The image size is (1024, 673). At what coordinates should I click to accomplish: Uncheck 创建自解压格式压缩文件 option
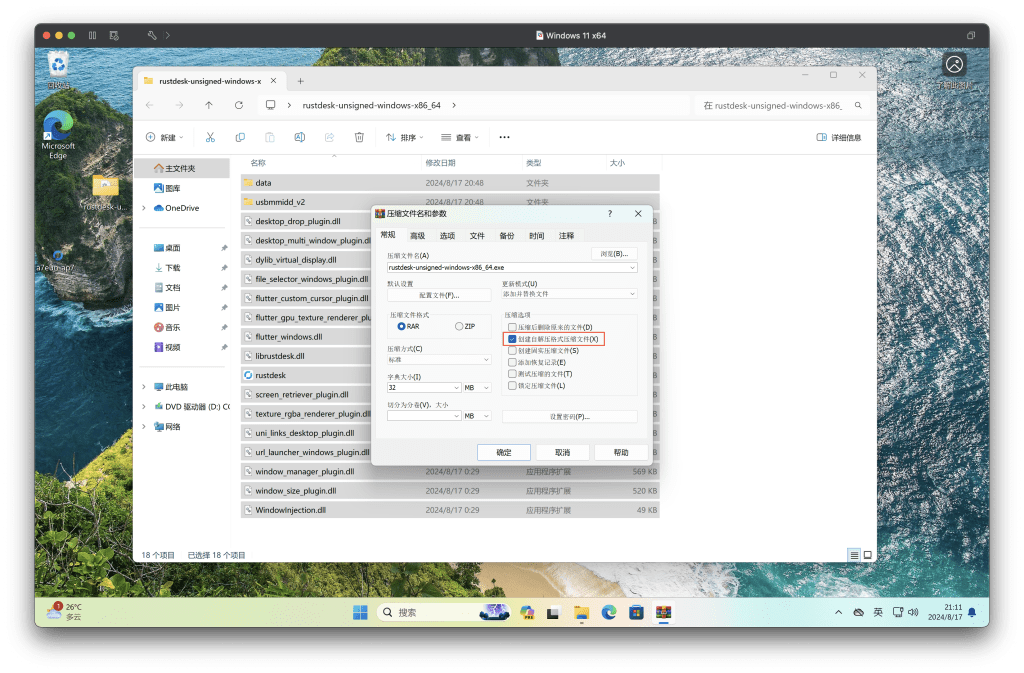pos(512,340)
